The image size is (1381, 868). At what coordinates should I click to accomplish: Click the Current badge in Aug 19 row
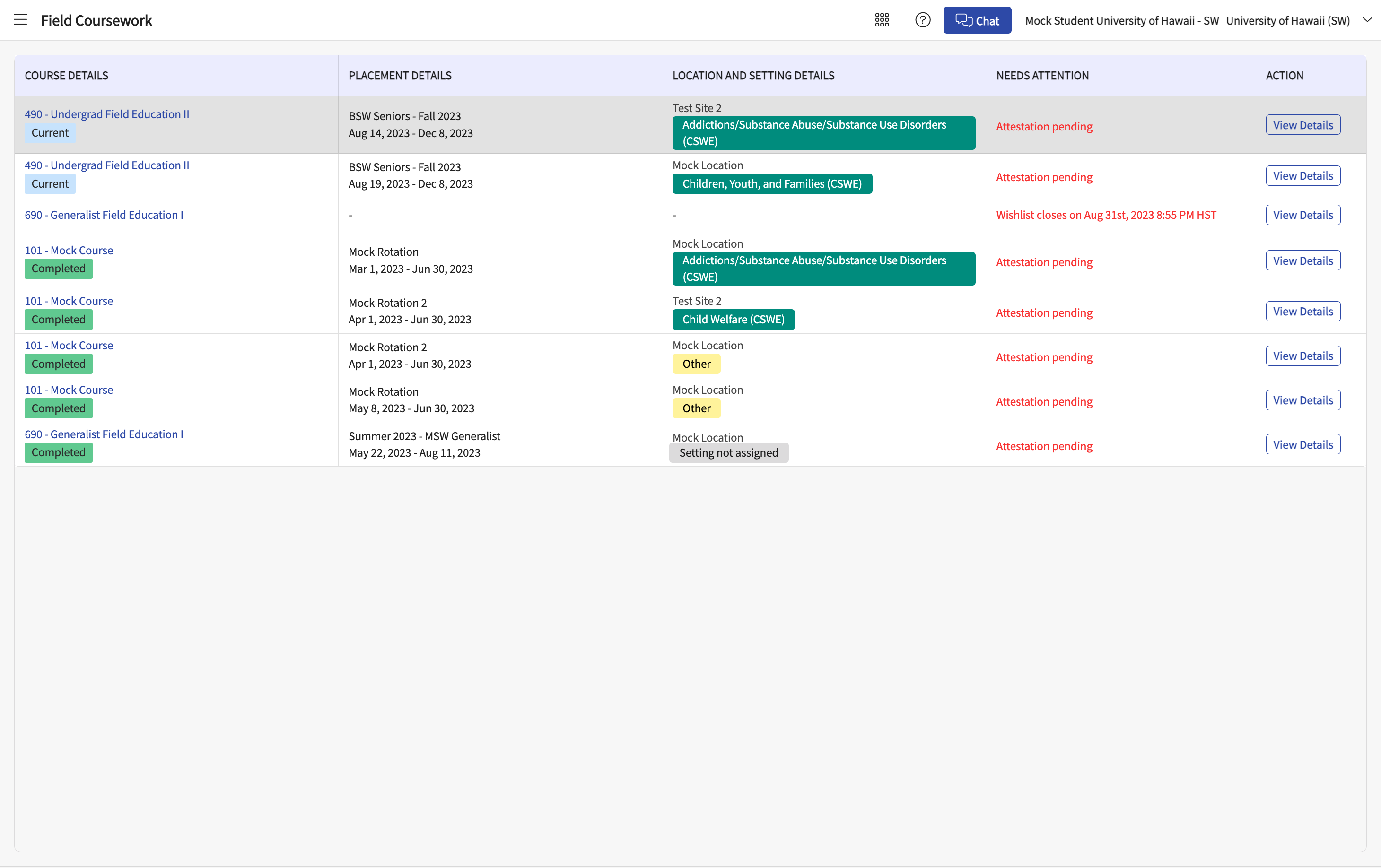point(50,183)
